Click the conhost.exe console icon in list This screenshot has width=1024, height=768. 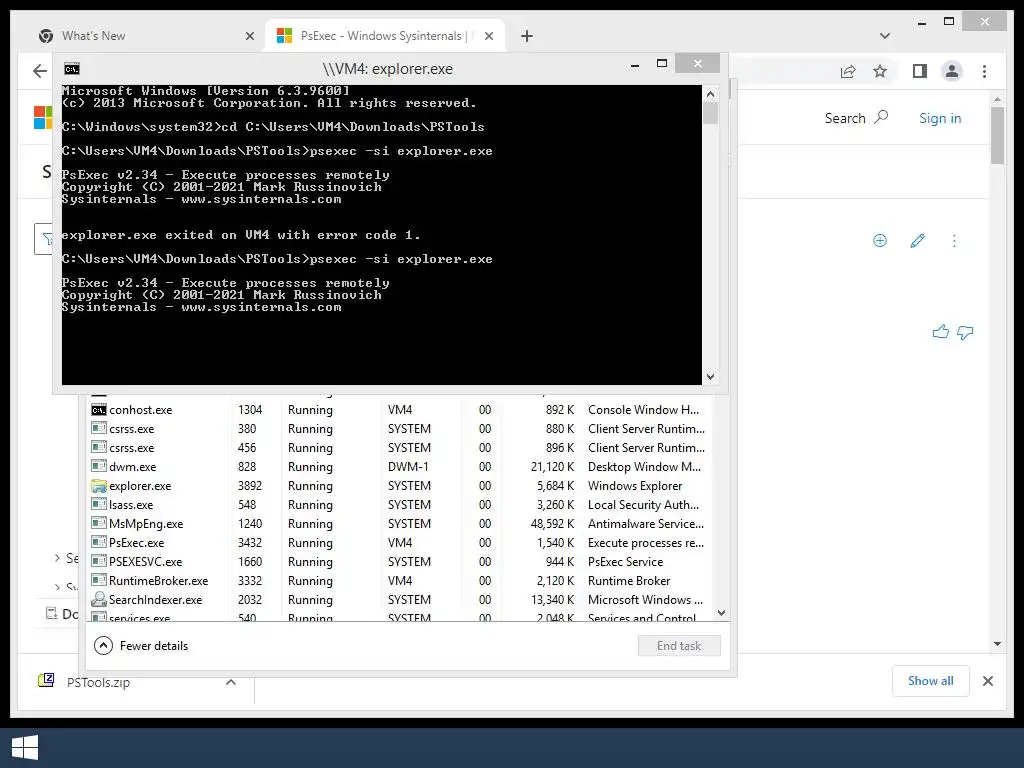point(99,409)
